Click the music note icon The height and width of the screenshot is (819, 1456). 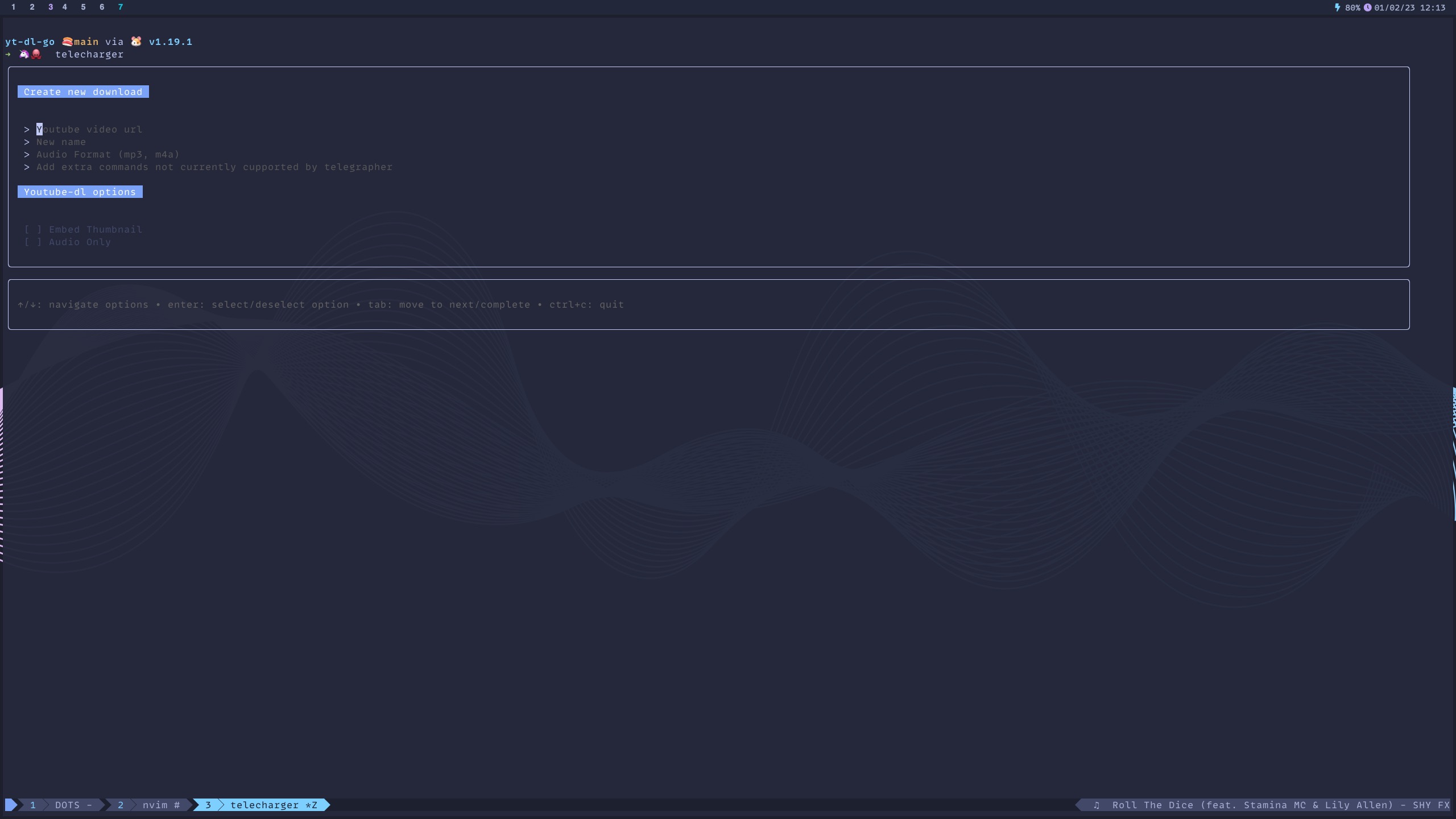(1097, 805)
